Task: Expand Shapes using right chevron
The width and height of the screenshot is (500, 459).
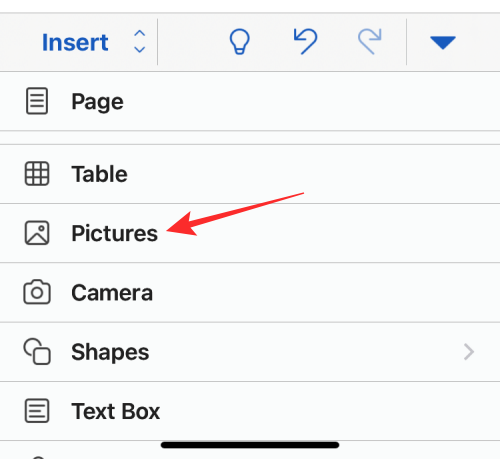Action: pyautogui.click(x=469, y=352)
